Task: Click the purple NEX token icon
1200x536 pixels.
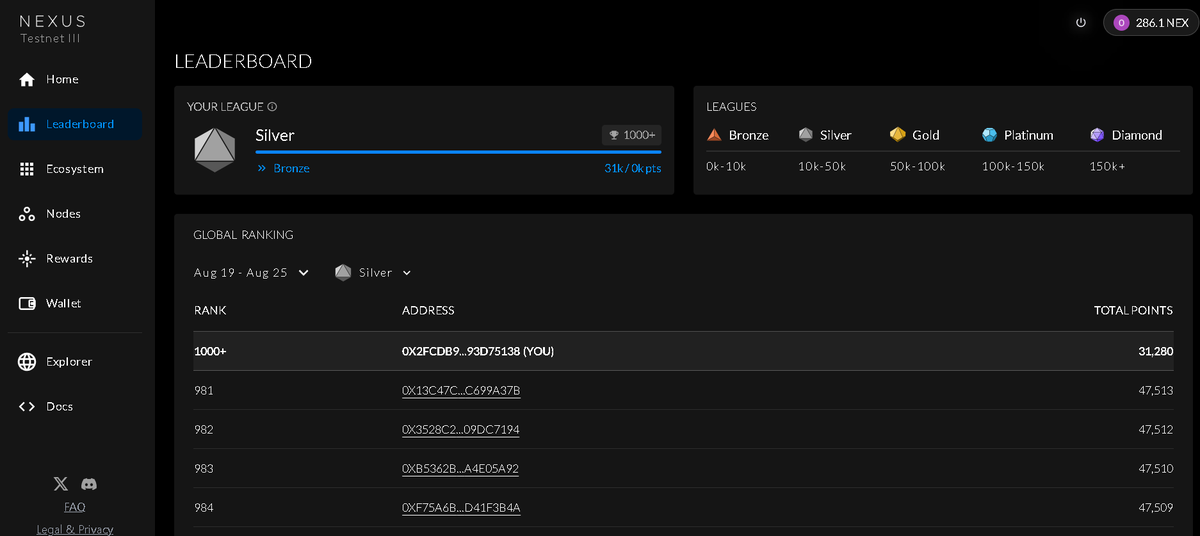Action: [1120, 22]
